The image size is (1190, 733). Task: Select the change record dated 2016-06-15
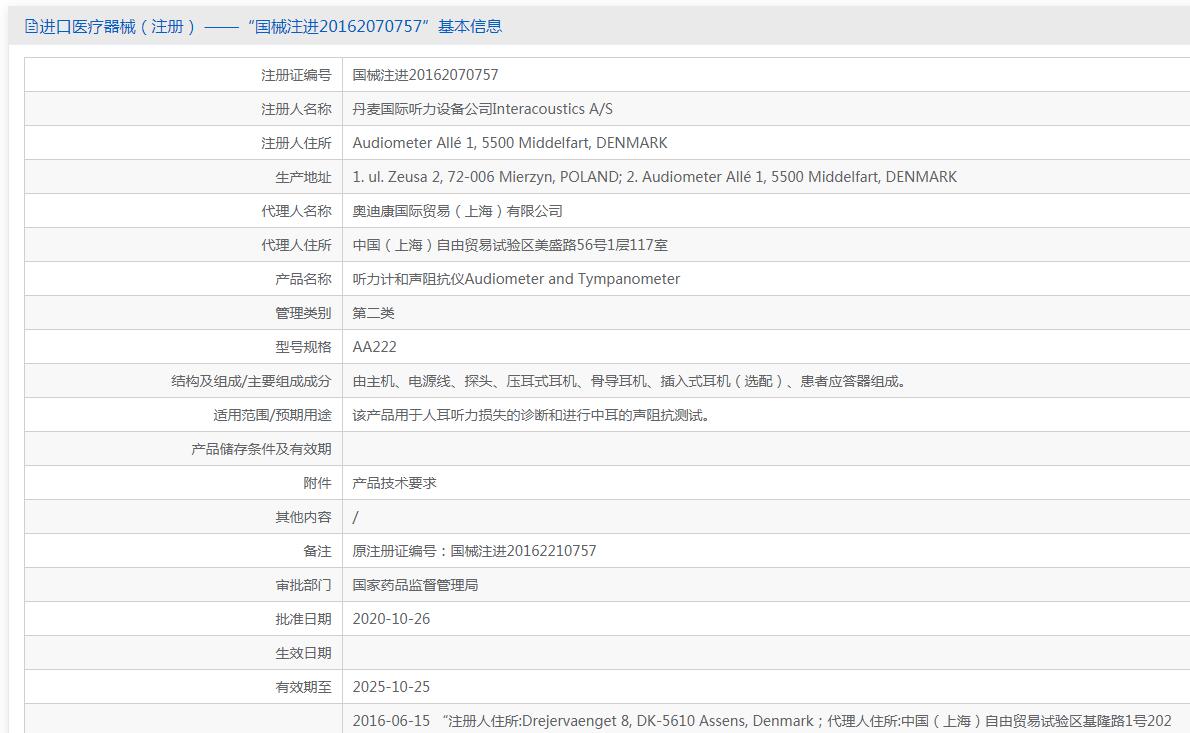pyautogui.click(x=762, y=721)
